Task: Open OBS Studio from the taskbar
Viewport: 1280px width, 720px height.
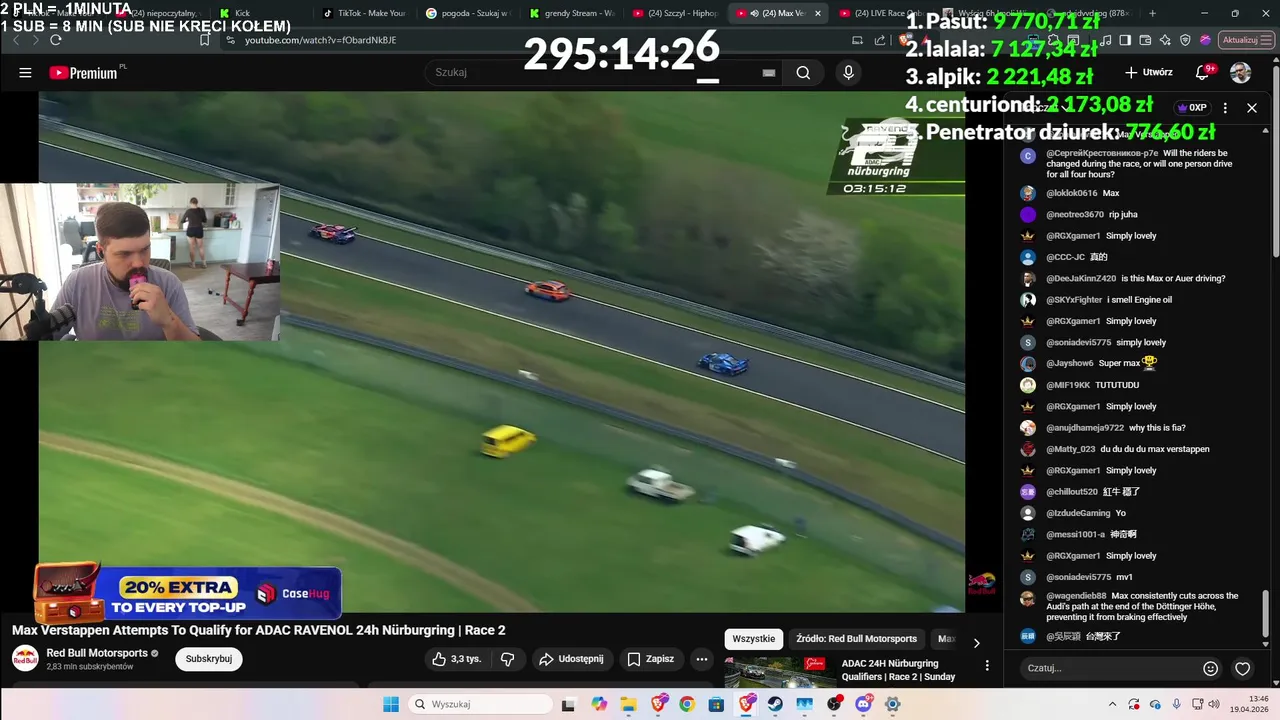Action: 834,704
